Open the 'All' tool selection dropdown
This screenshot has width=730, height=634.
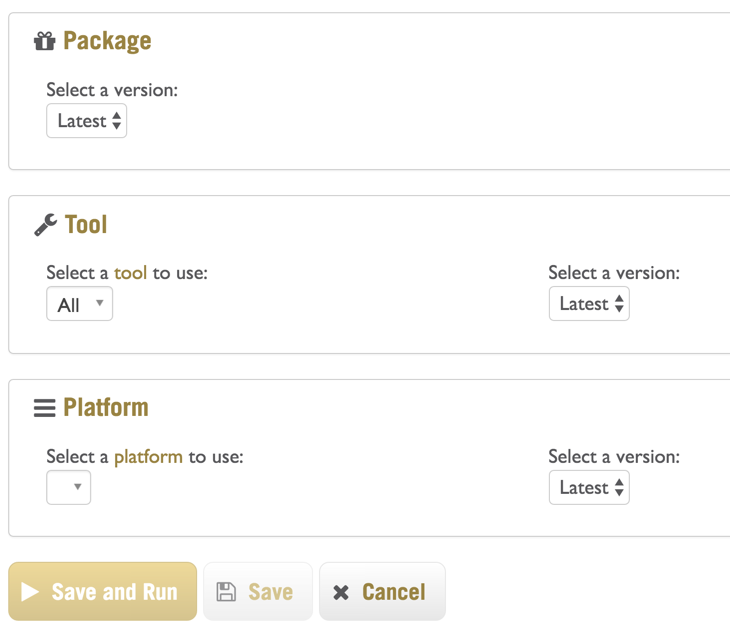tap(80, 304)
